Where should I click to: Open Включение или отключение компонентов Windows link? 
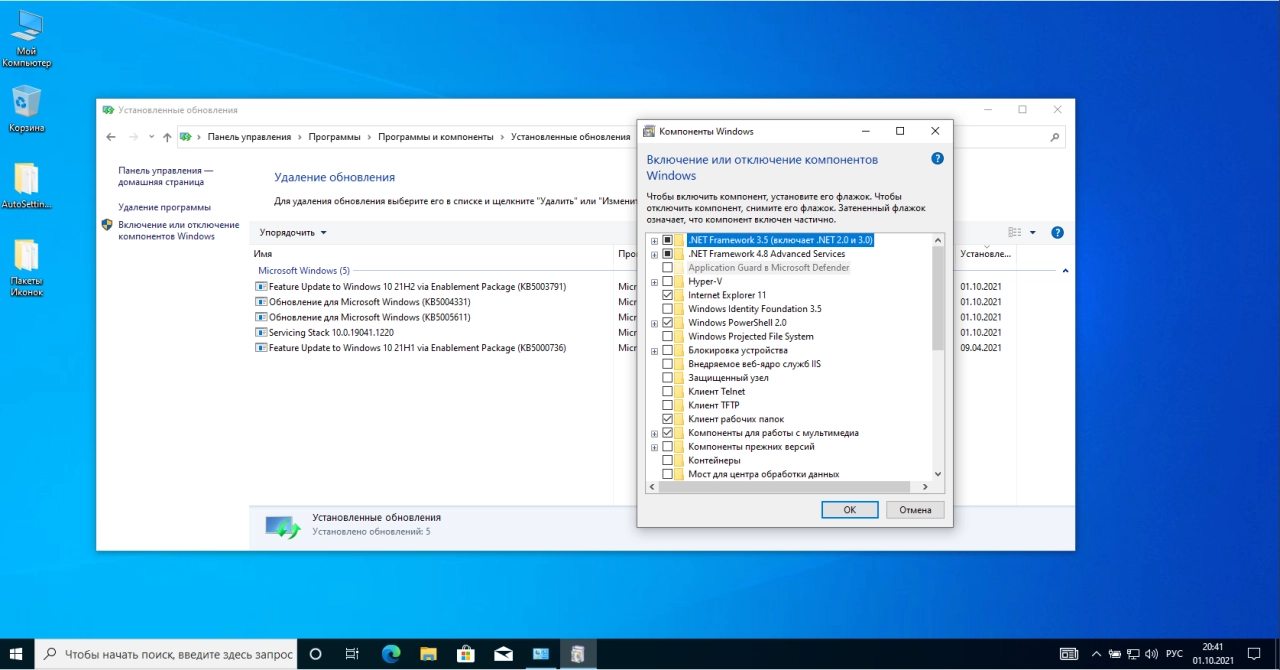point(178,230)
